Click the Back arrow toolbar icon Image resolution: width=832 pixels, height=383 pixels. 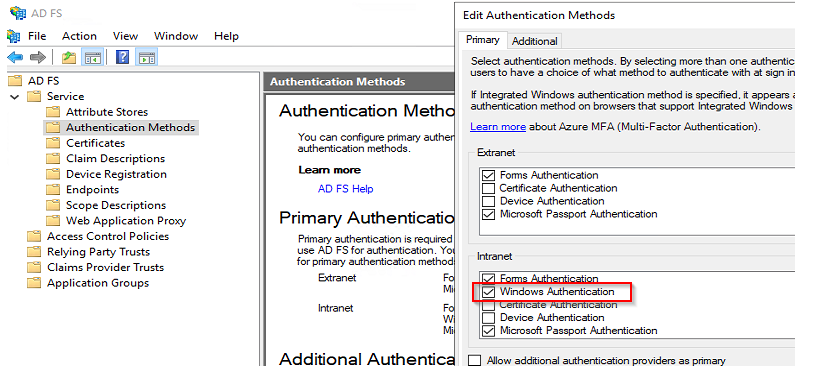pos(15,57)
